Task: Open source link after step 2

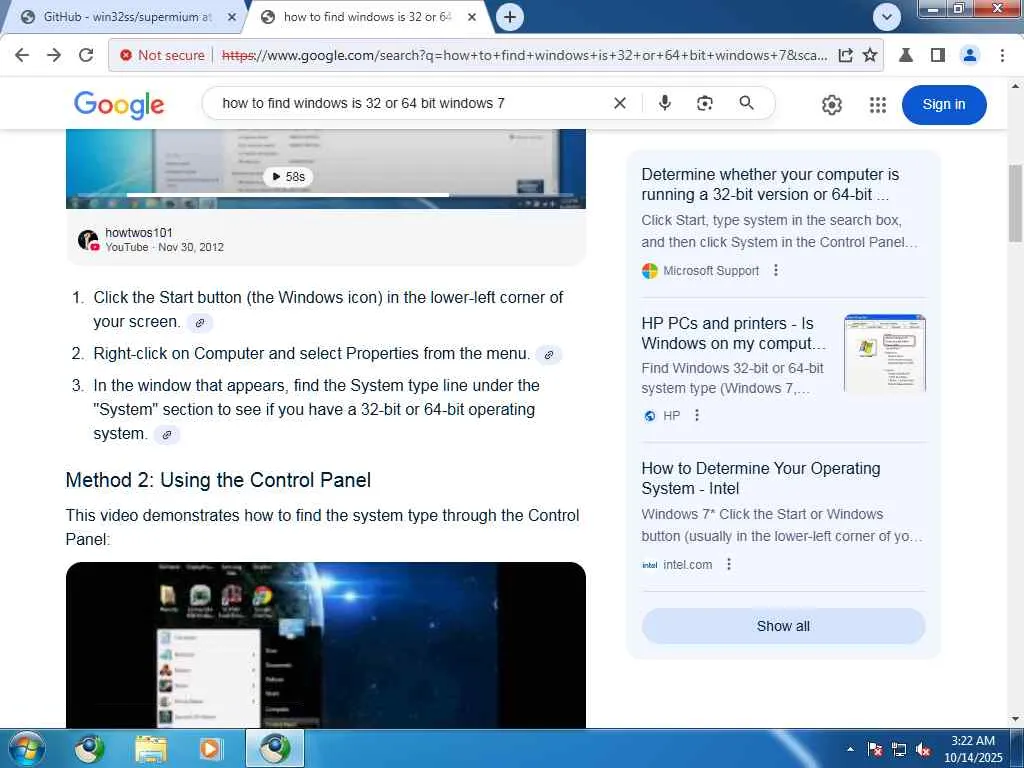Action: 549,355
